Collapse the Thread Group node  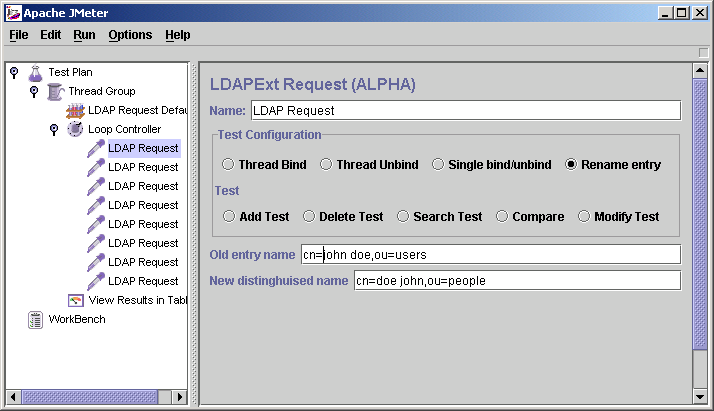[33, 91]
